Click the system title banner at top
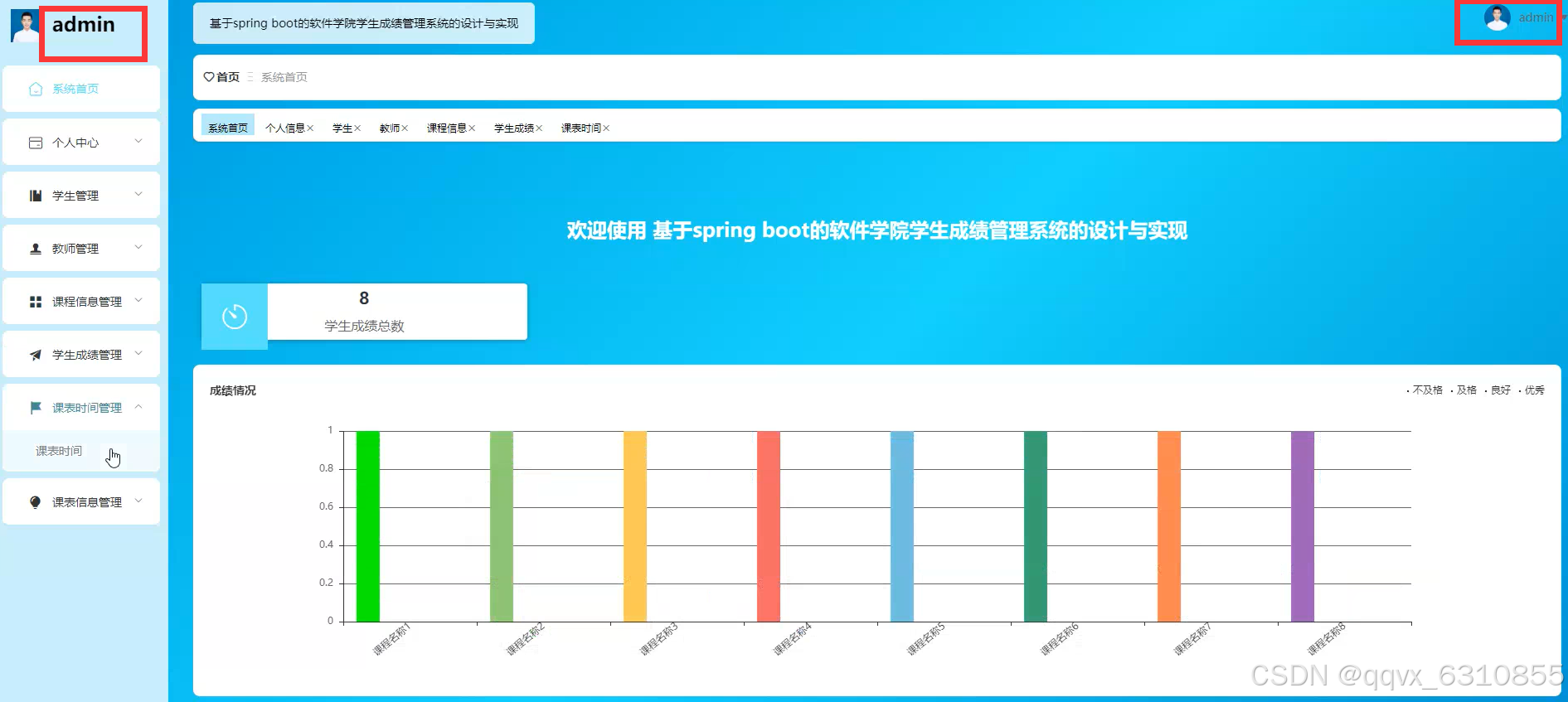This screenshot has height=702, width=1568. [364, 23]
